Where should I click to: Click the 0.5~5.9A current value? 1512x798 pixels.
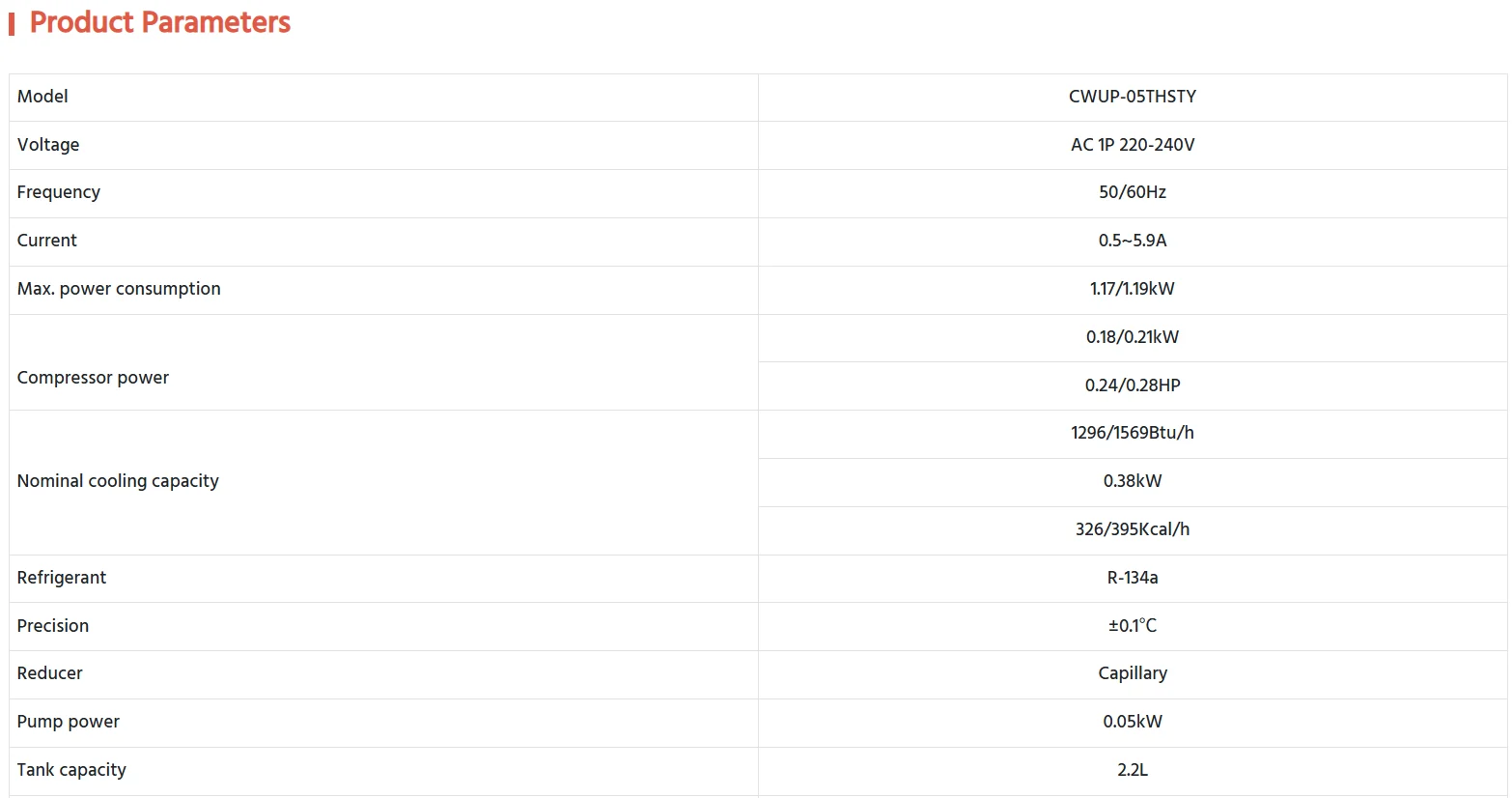point(1132,241)
